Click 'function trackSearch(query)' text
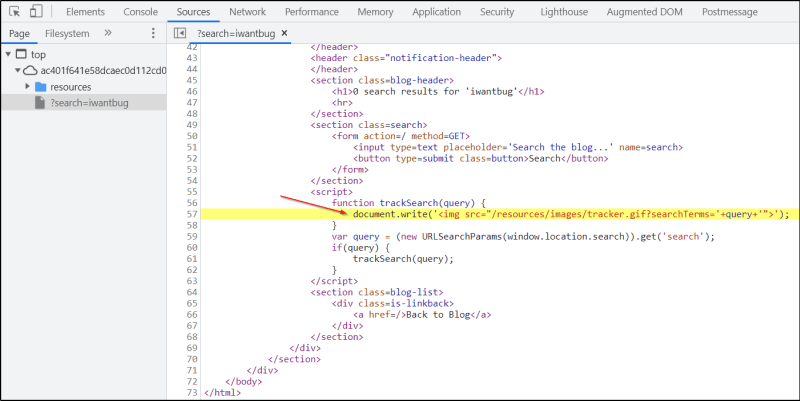The image size is (800, 401). pos(409,203)
